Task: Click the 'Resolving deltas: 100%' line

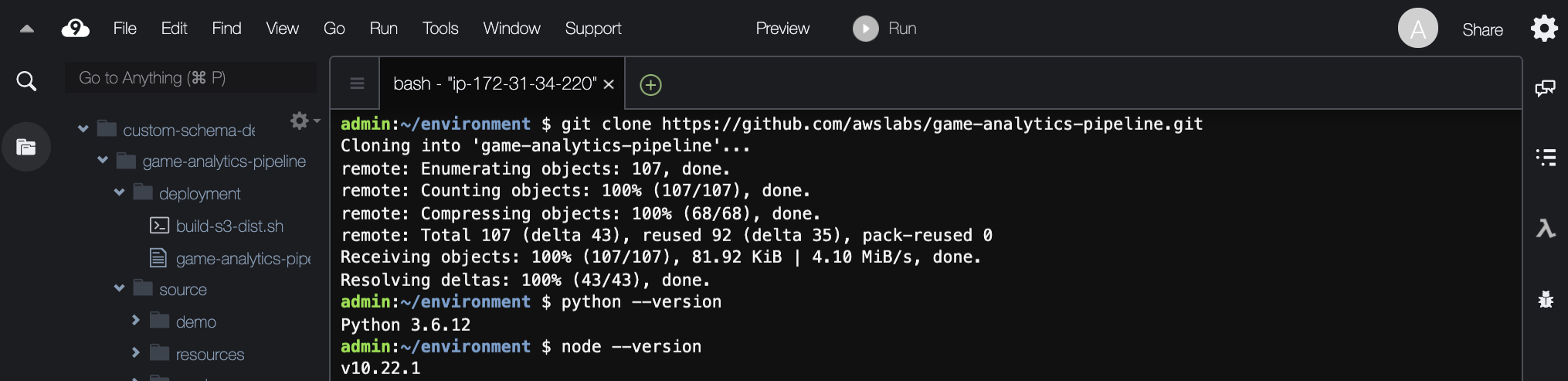Action: (525, 280)
